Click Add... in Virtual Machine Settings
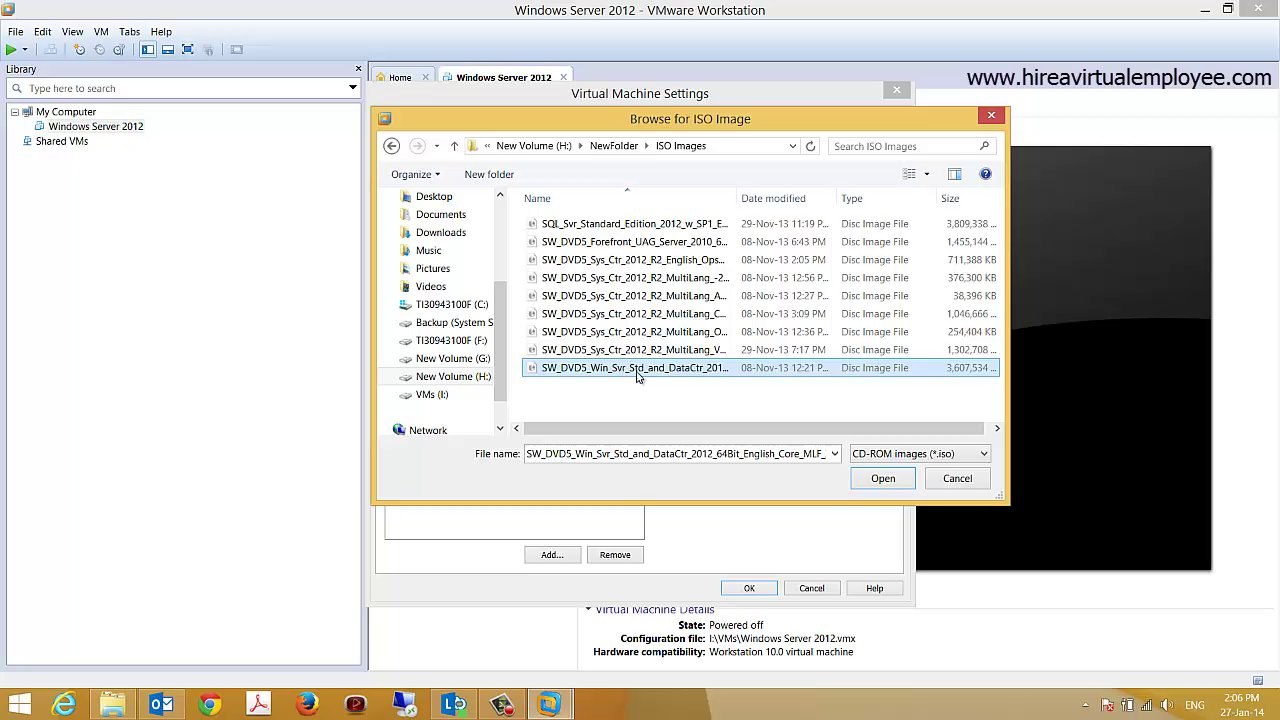This screenshot has height=720, width=1280. tap(552, 555)
